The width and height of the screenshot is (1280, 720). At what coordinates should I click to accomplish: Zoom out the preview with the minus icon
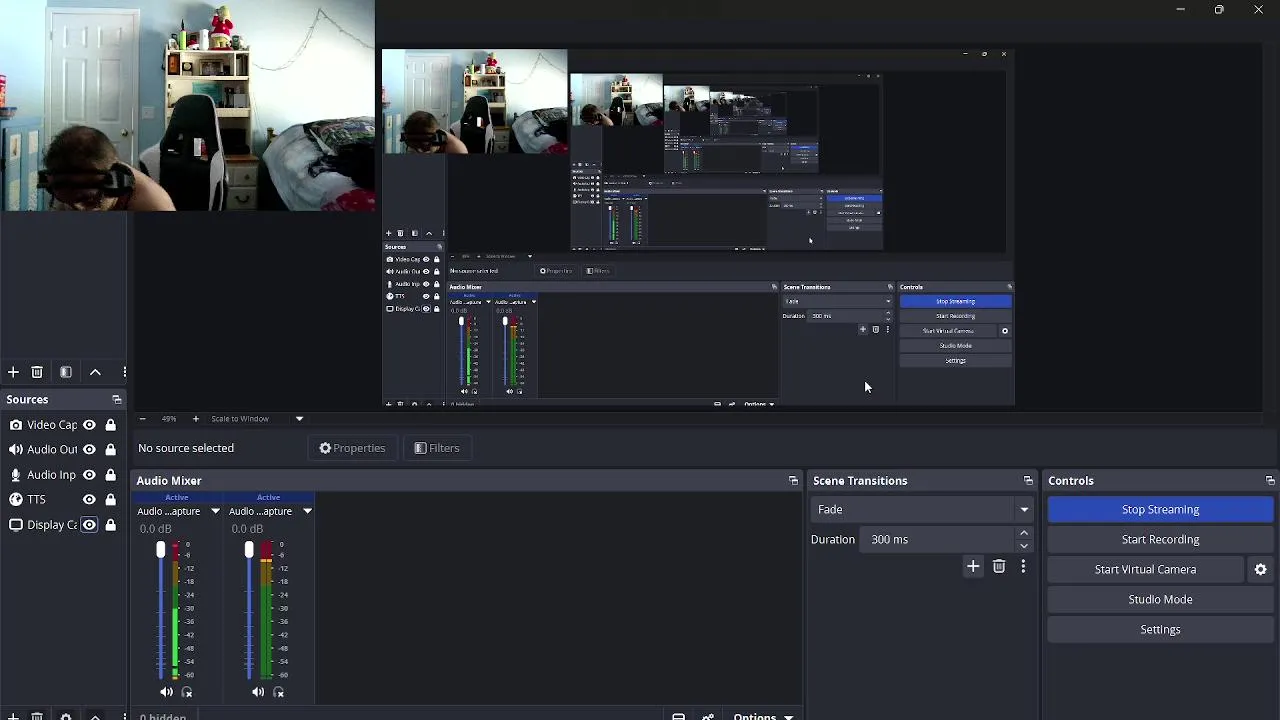point(142,419)
